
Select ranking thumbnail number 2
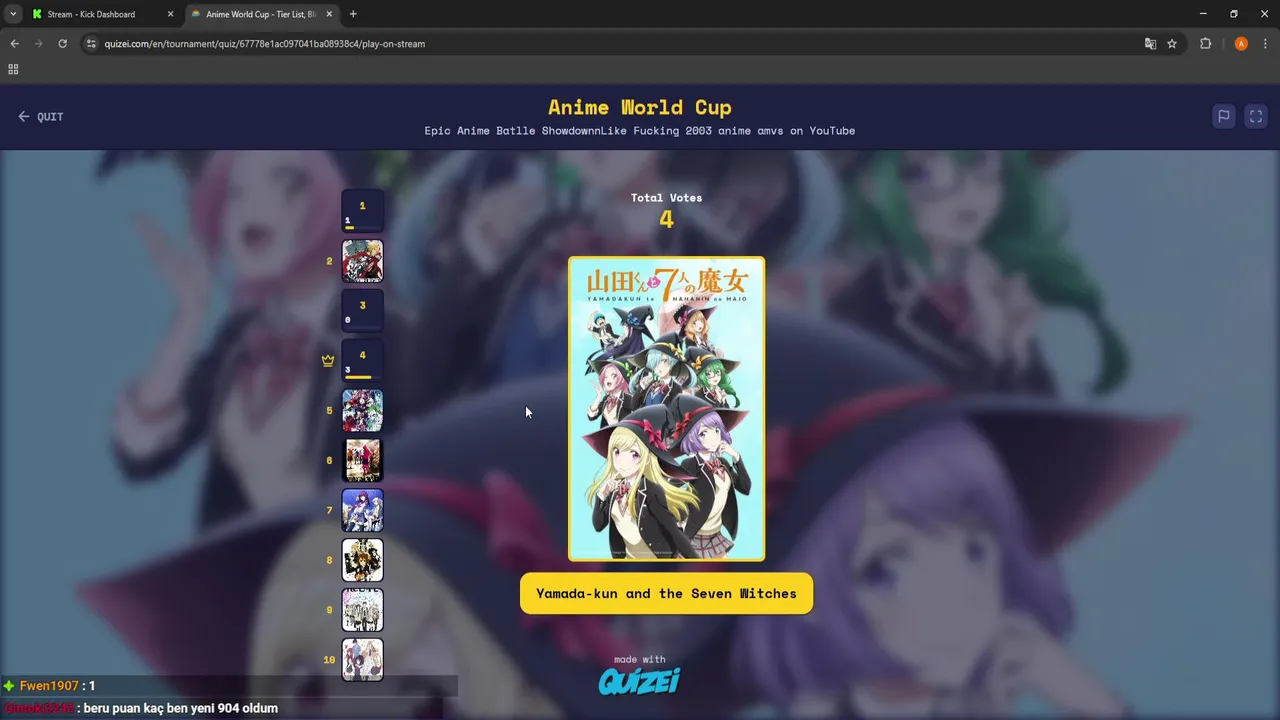coord(362,261)
